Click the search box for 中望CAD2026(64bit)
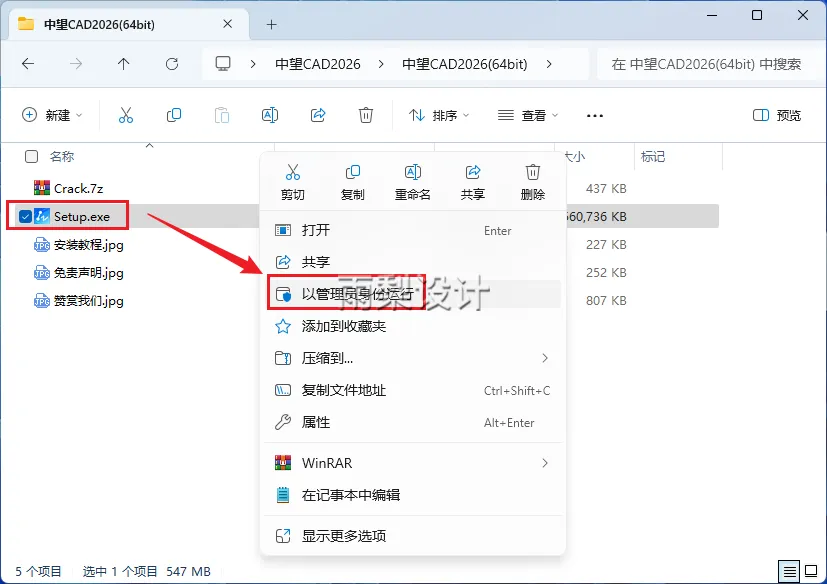Image resolution: width=827 pixels, height=584 pixels. coord(707,64)
